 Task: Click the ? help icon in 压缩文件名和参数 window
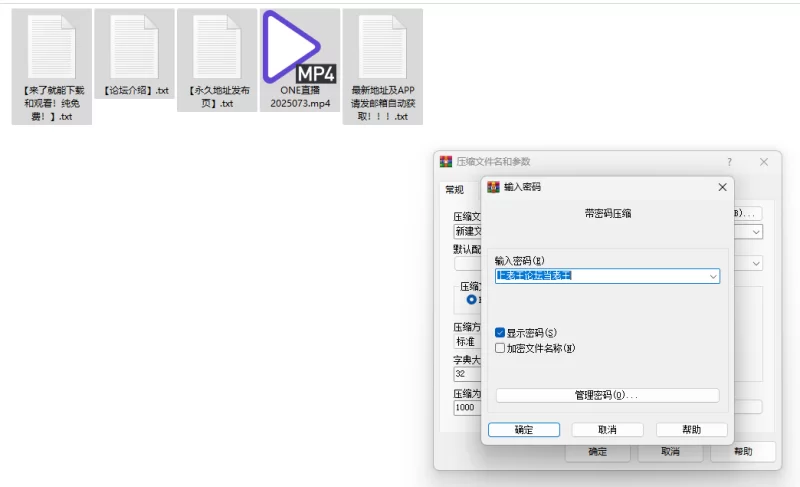(730, 162)
